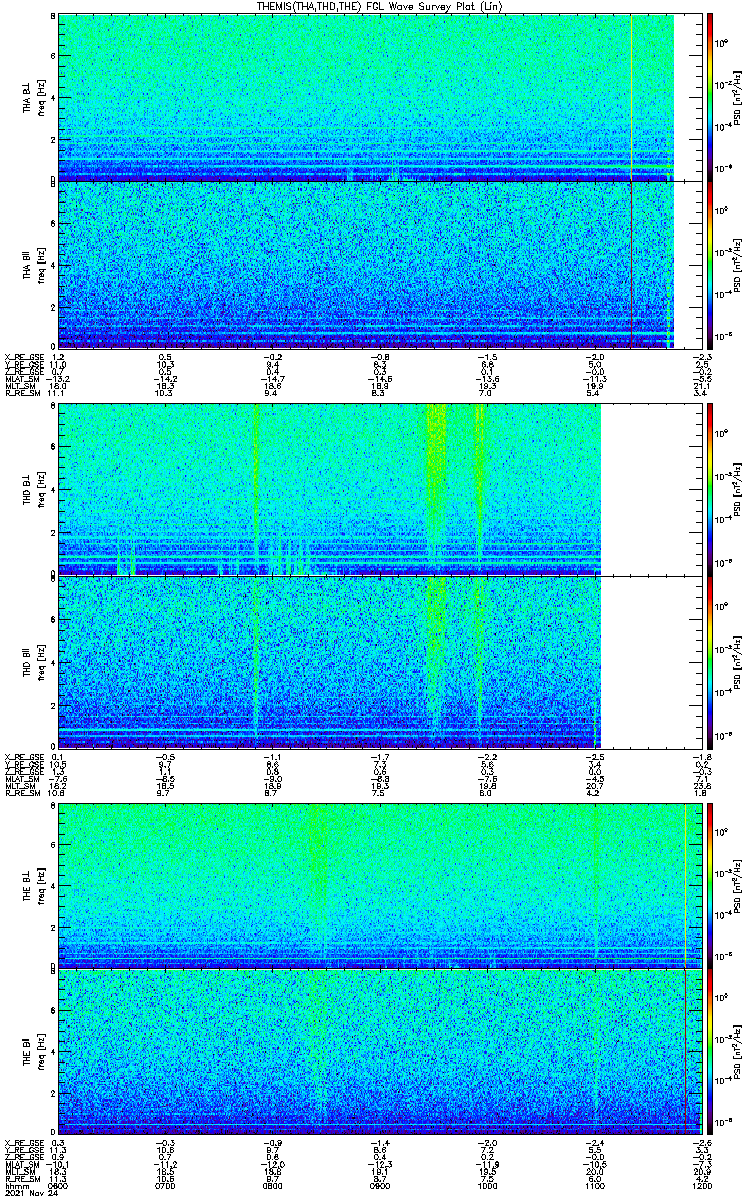This screenshot has width=750, height=1200.
Task: Click the THE B∥ color bar
Action: 711,1051
